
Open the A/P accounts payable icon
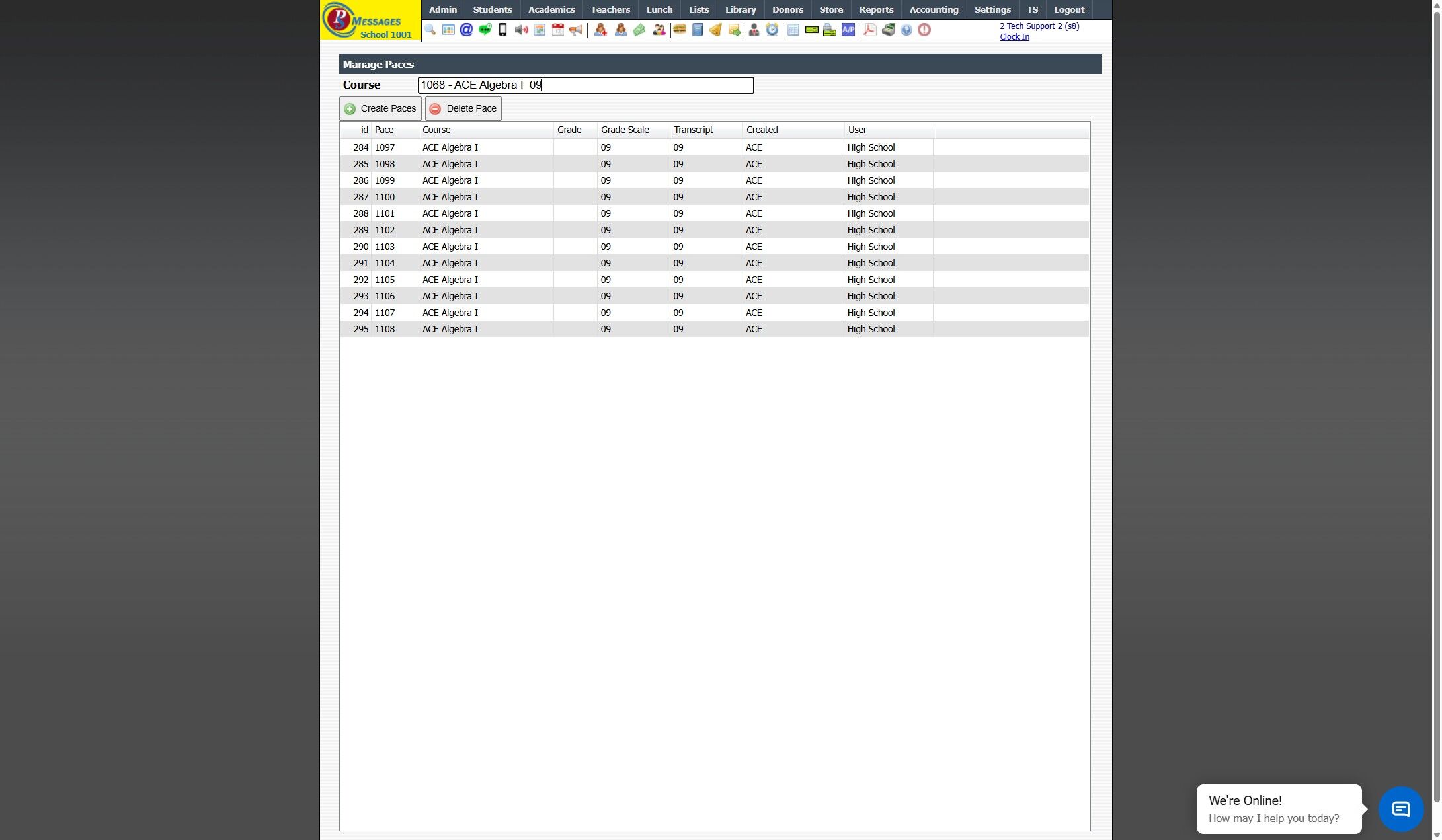(848, 30)
